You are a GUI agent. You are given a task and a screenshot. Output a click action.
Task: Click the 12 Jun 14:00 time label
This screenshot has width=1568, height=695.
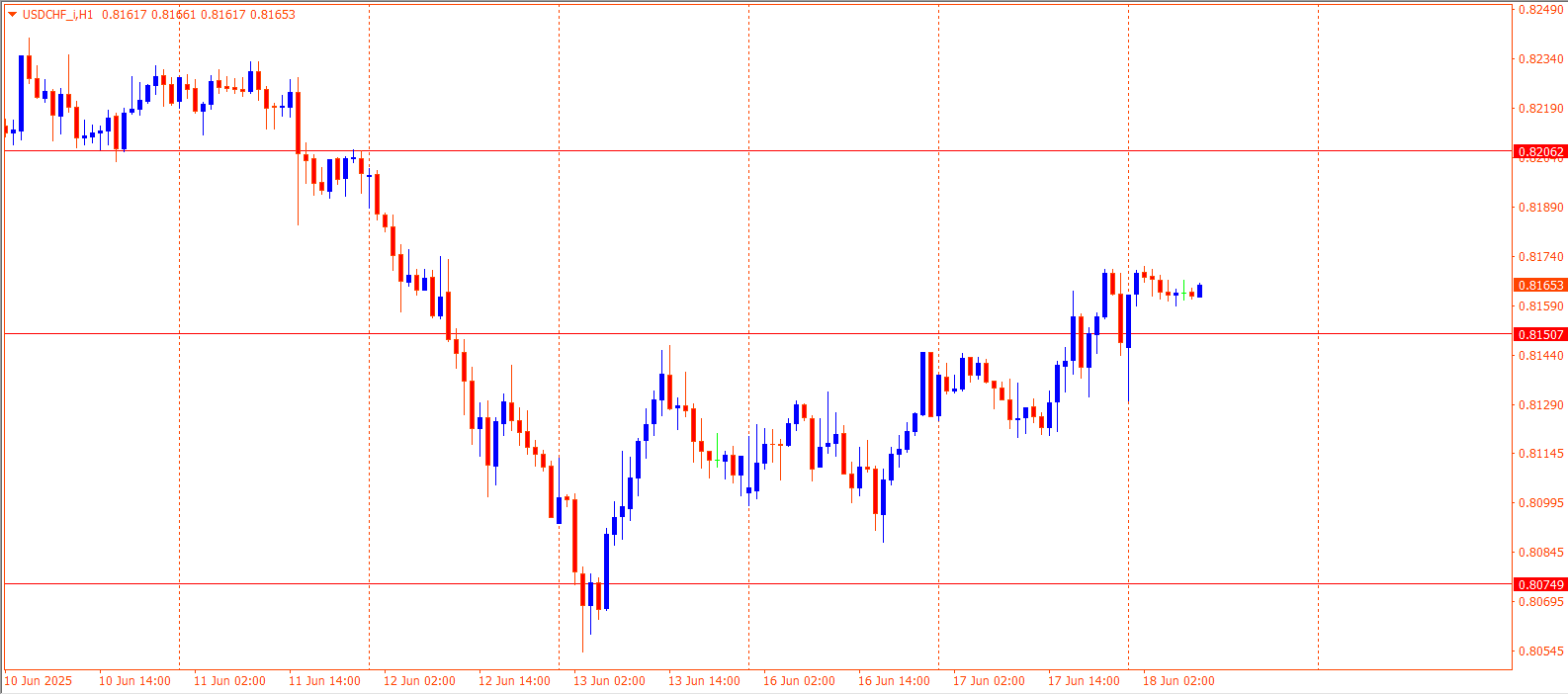point(514,681)
